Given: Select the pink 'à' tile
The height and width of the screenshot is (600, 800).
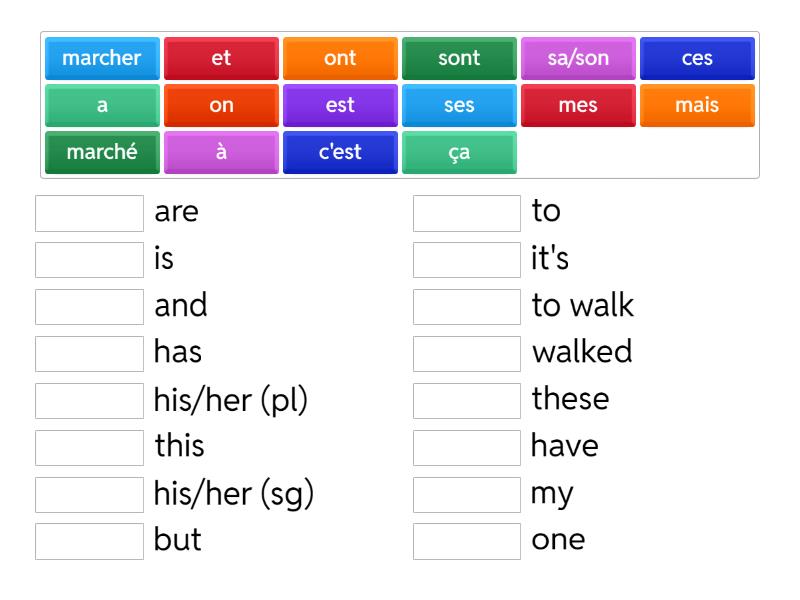Looking at the screenshot, I should [220, 150].
